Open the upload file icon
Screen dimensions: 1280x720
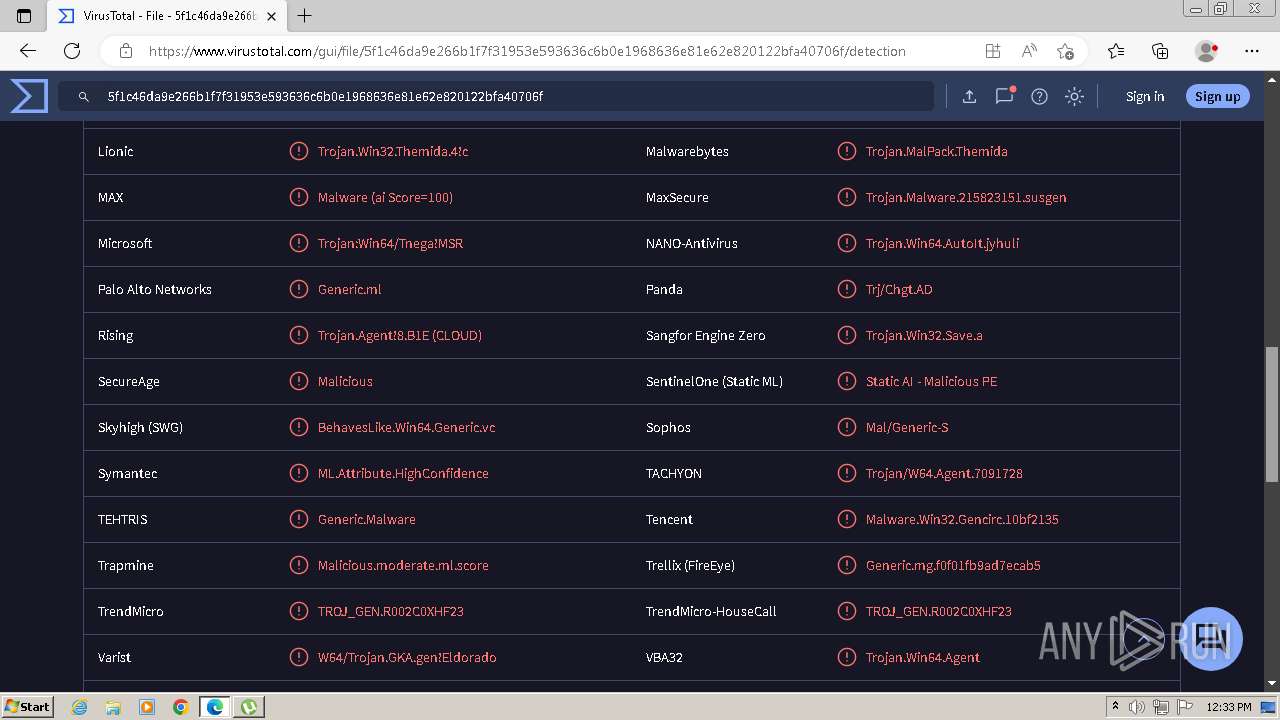pyautogui.click(x=969, y=96)
